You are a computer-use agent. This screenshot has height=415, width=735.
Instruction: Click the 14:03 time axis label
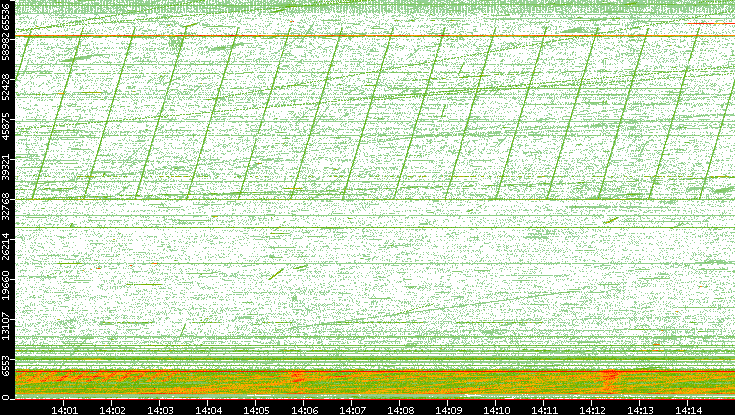[x=160, y=410]
